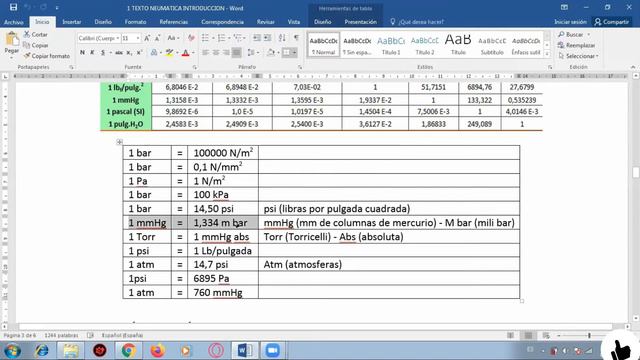The width and height of the screenshot is (640, 360).
Task: Open Seleccionar dropdown
Action: pos(578,56)
